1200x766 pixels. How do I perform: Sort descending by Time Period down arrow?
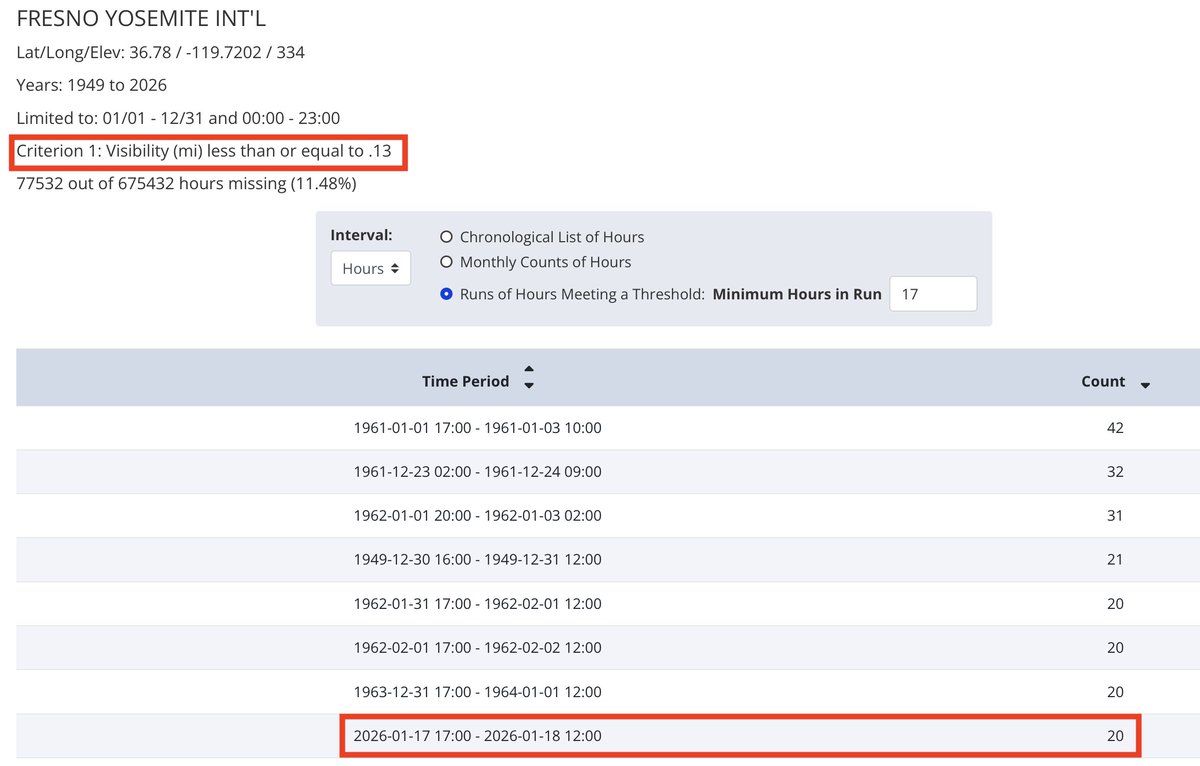tap(529, 386)
